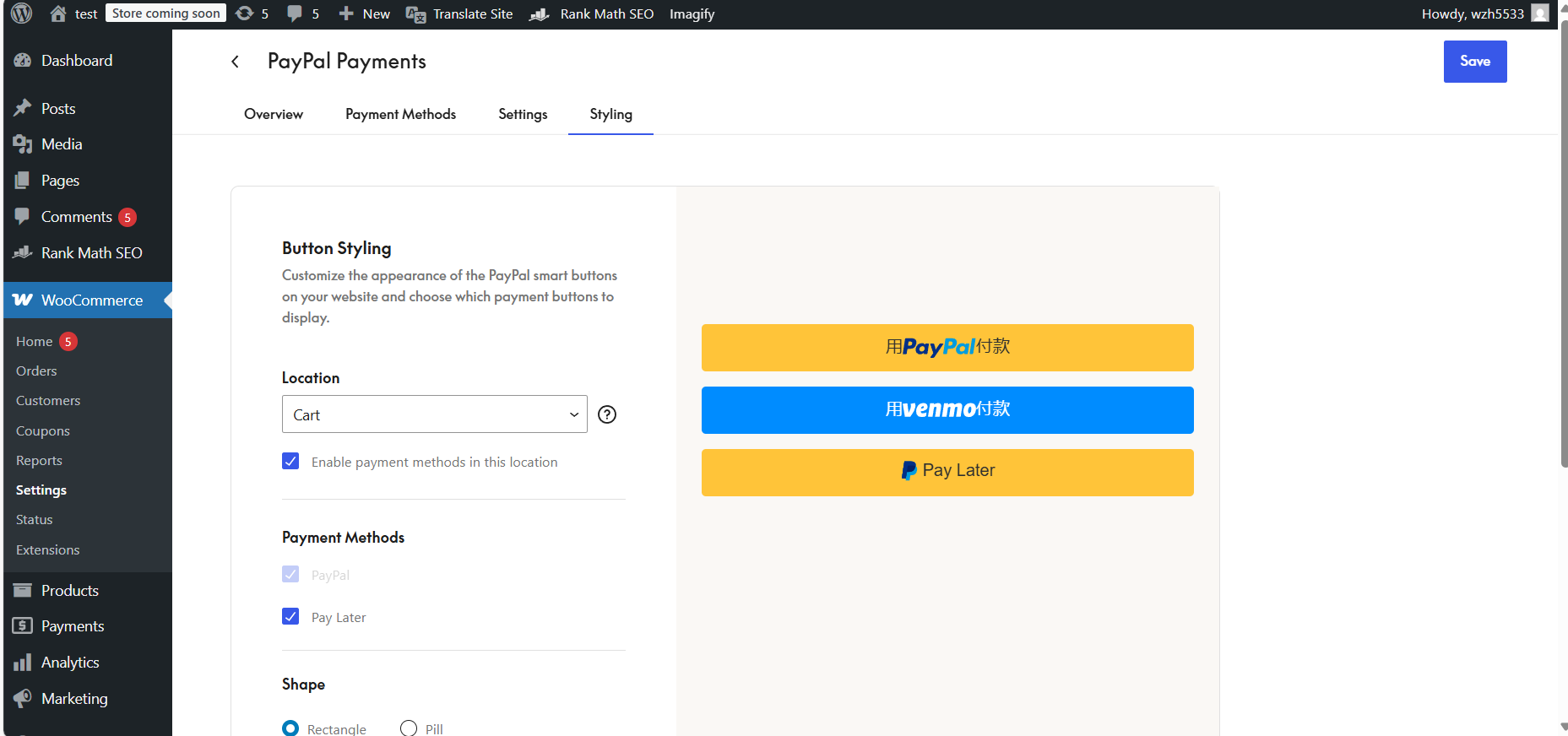Switch to the Overview tab
This screenshot has width=1568, height=736.
click(274, 114)
